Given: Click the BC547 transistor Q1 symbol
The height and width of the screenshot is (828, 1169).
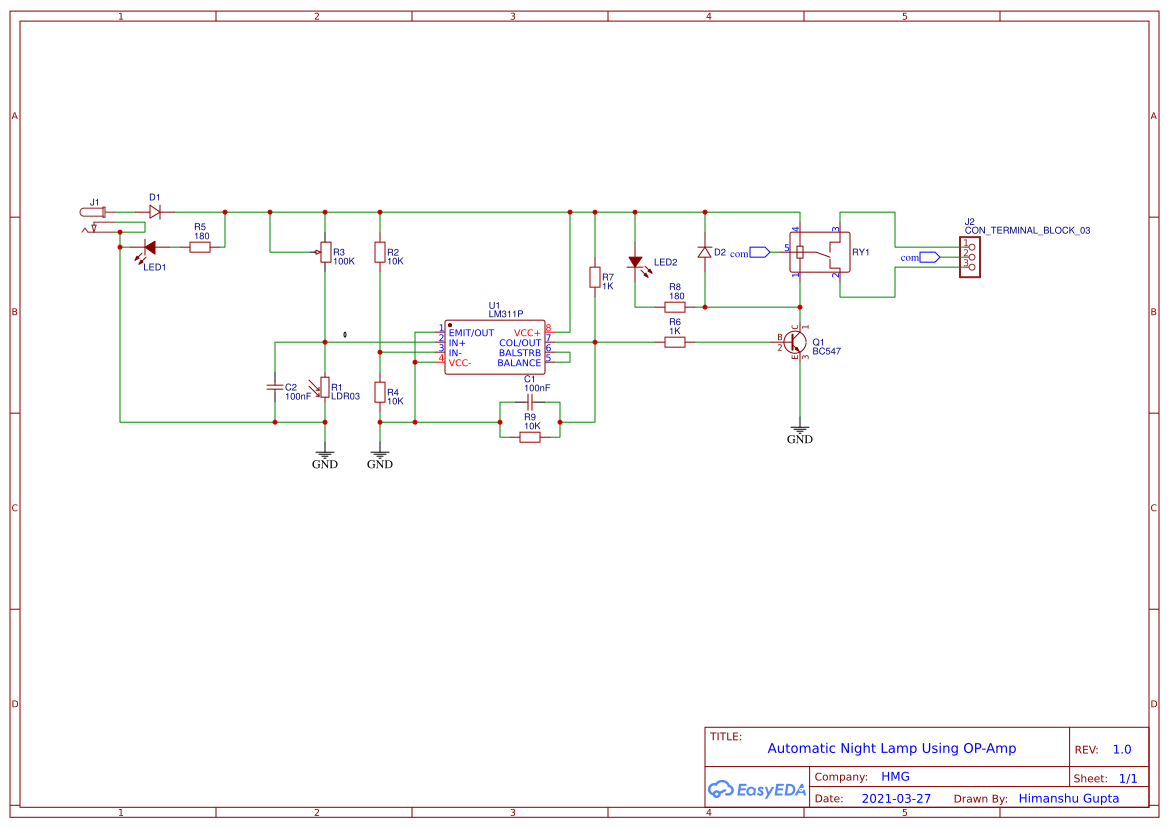Looking at the screenshot, I should [795, 343].
